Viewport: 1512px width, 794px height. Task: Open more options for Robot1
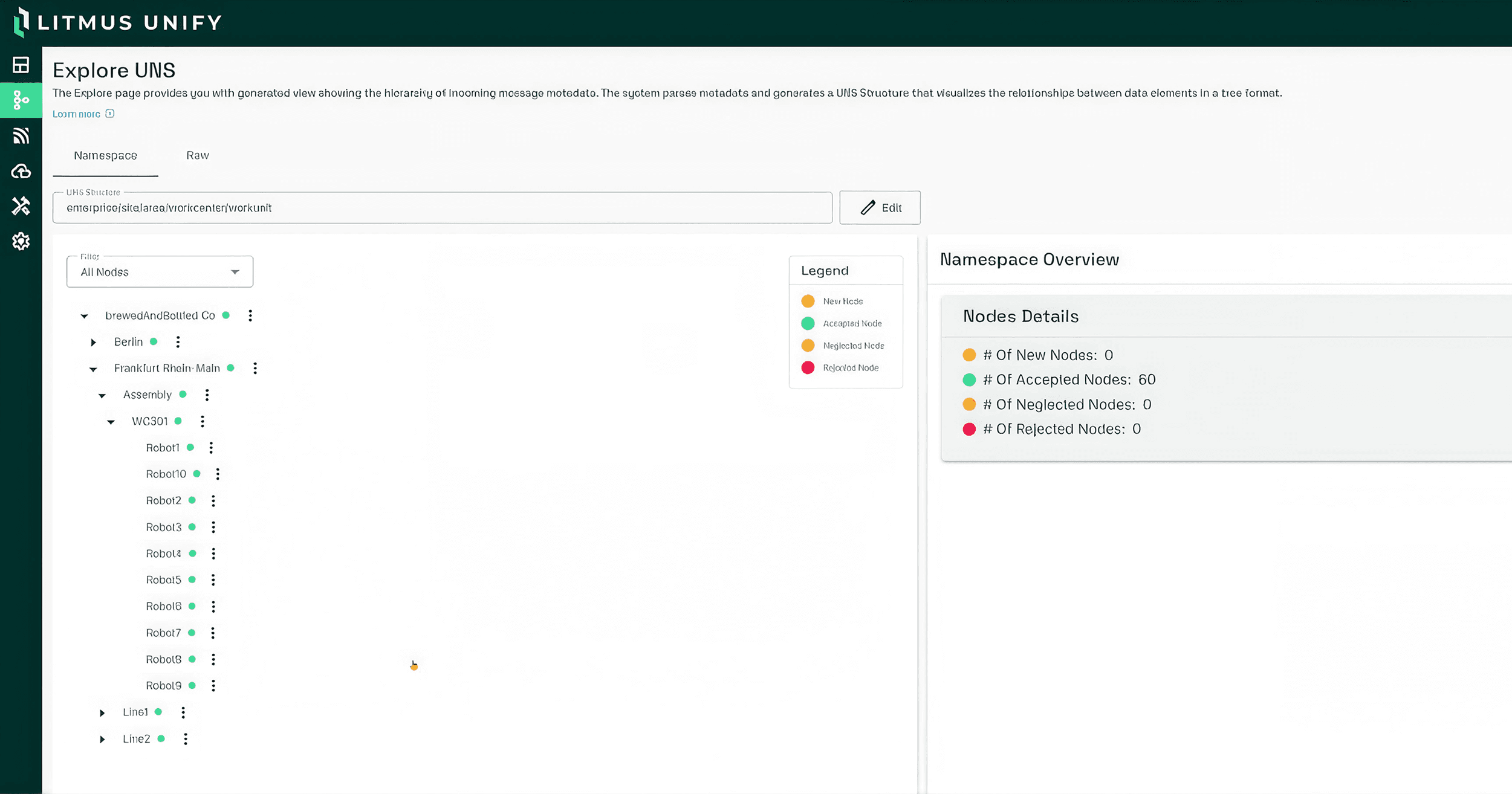pos(211,448)
